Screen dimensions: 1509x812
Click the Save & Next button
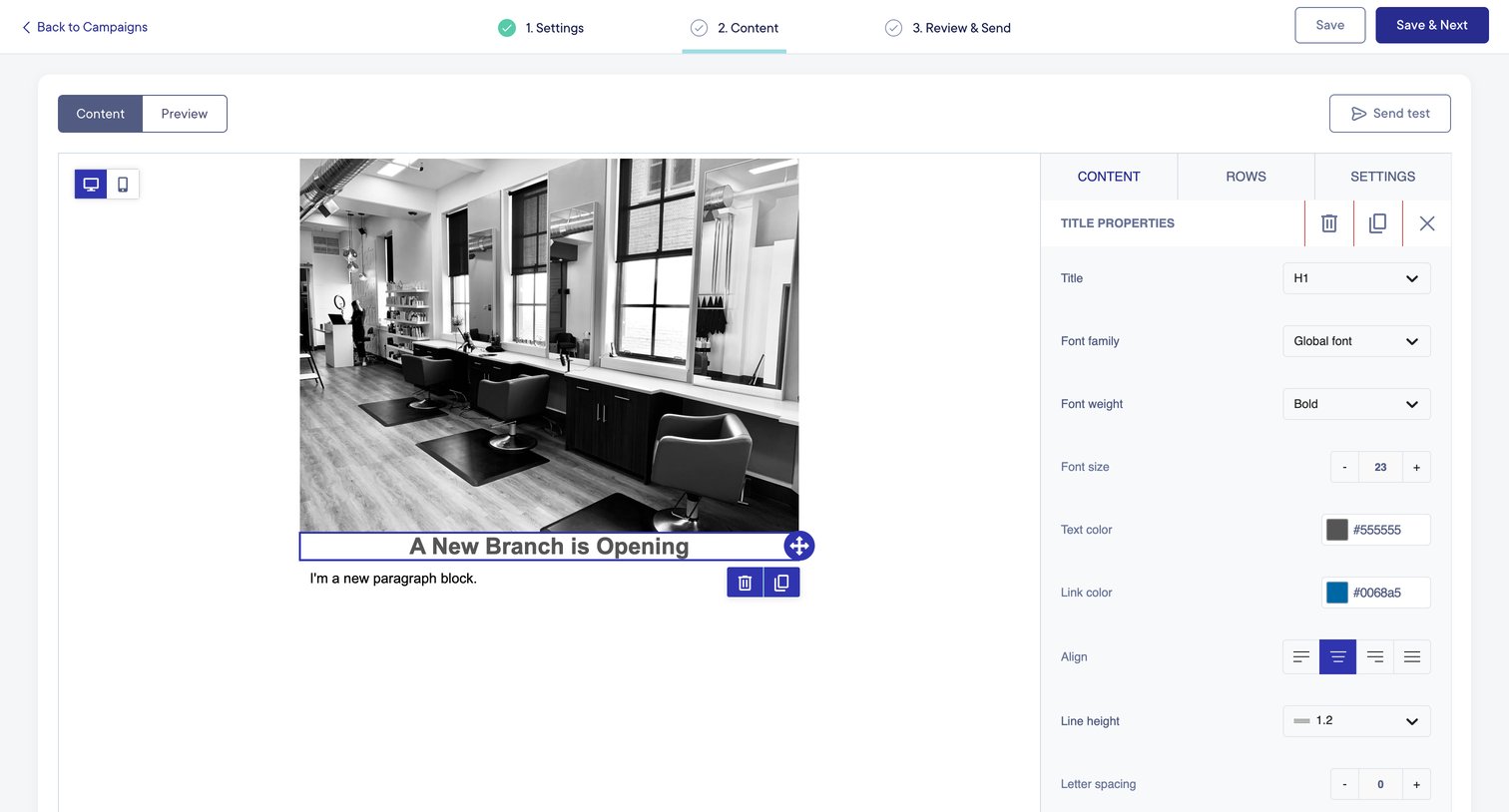pos(1432,25)
